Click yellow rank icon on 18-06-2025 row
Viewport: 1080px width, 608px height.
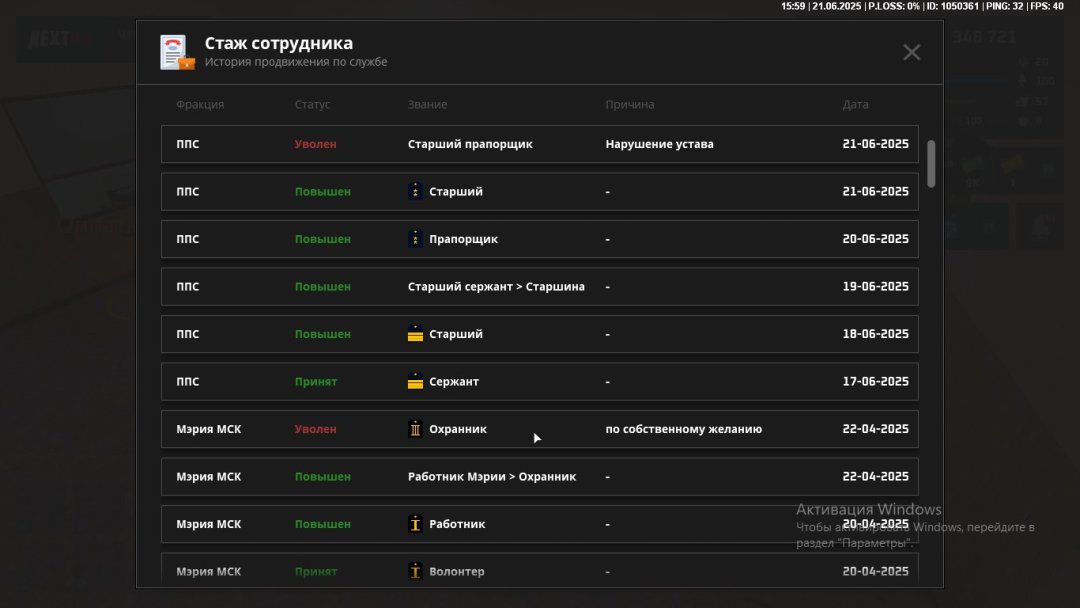[x=416, y=334]
